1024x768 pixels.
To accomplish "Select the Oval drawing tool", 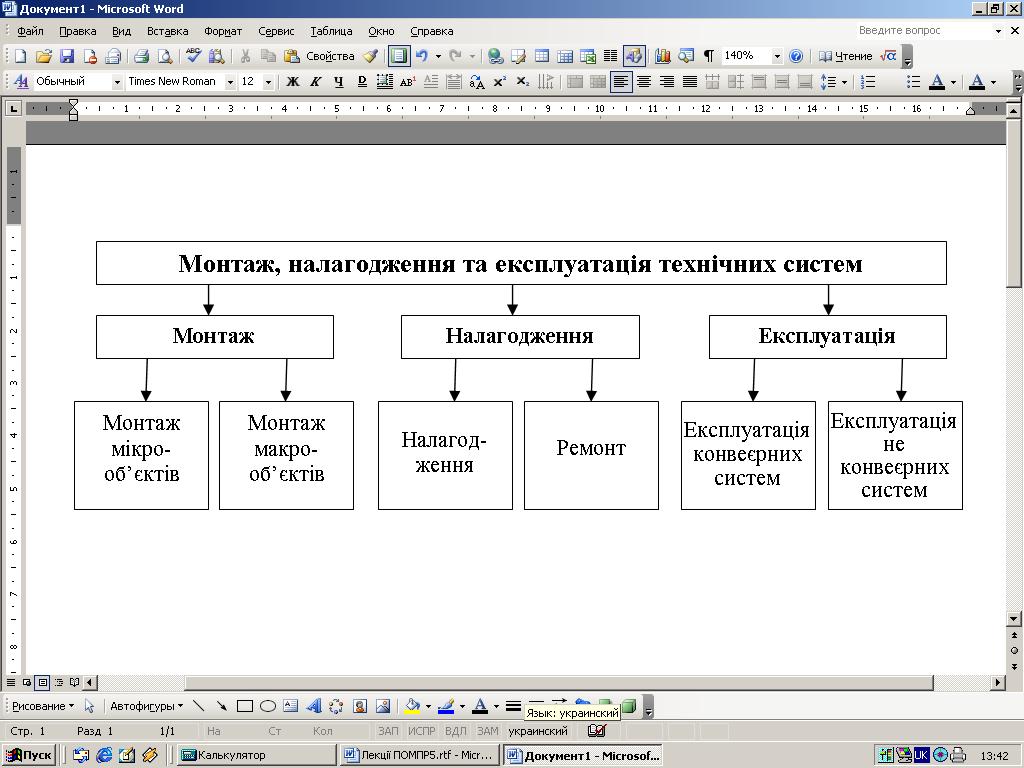I will point(268,706).
